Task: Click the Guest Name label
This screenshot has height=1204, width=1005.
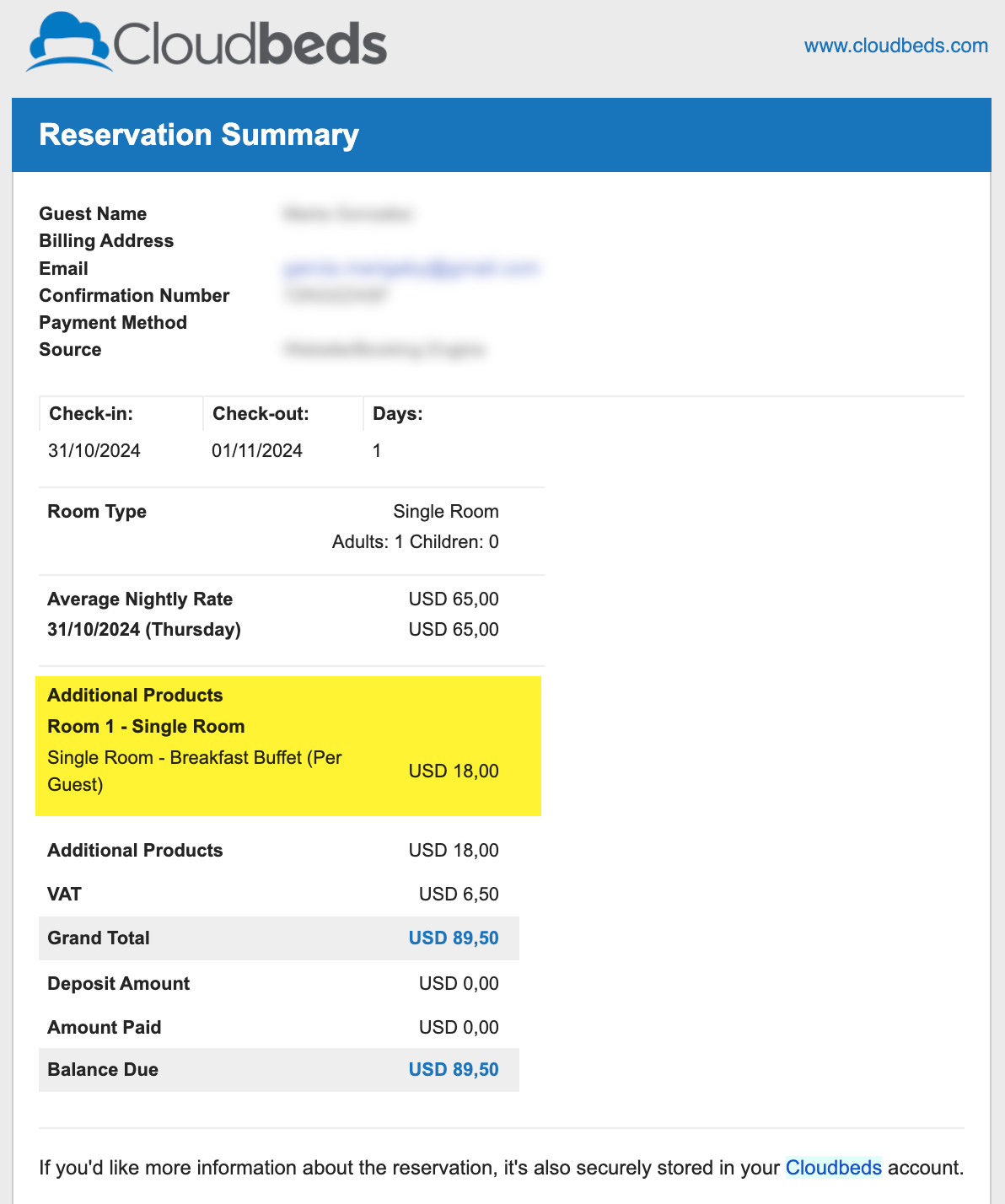Action: click(x=93, y=214)
